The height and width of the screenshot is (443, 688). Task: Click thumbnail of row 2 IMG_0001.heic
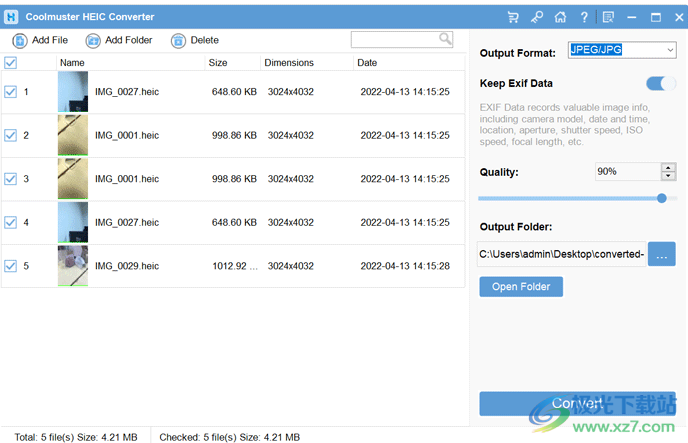point(73,135)
